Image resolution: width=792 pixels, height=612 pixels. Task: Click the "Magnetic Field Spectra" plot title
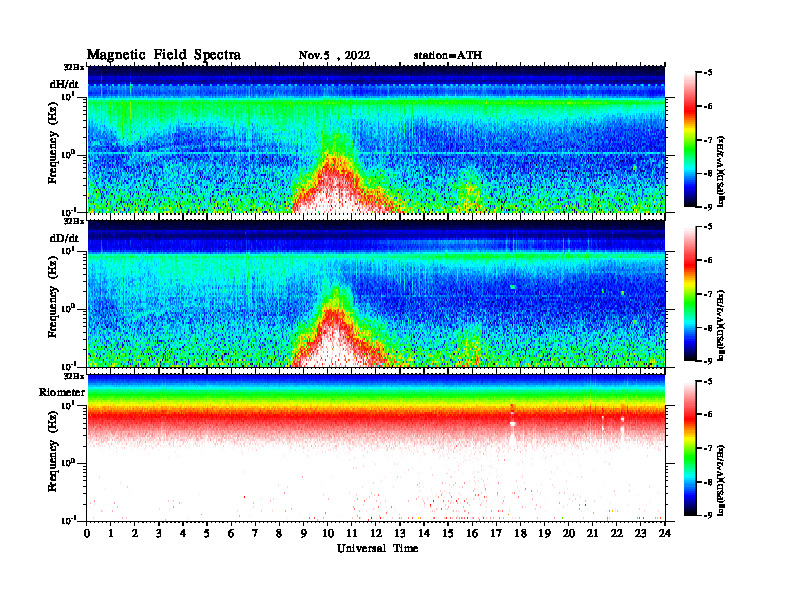[x=164, y=55]
